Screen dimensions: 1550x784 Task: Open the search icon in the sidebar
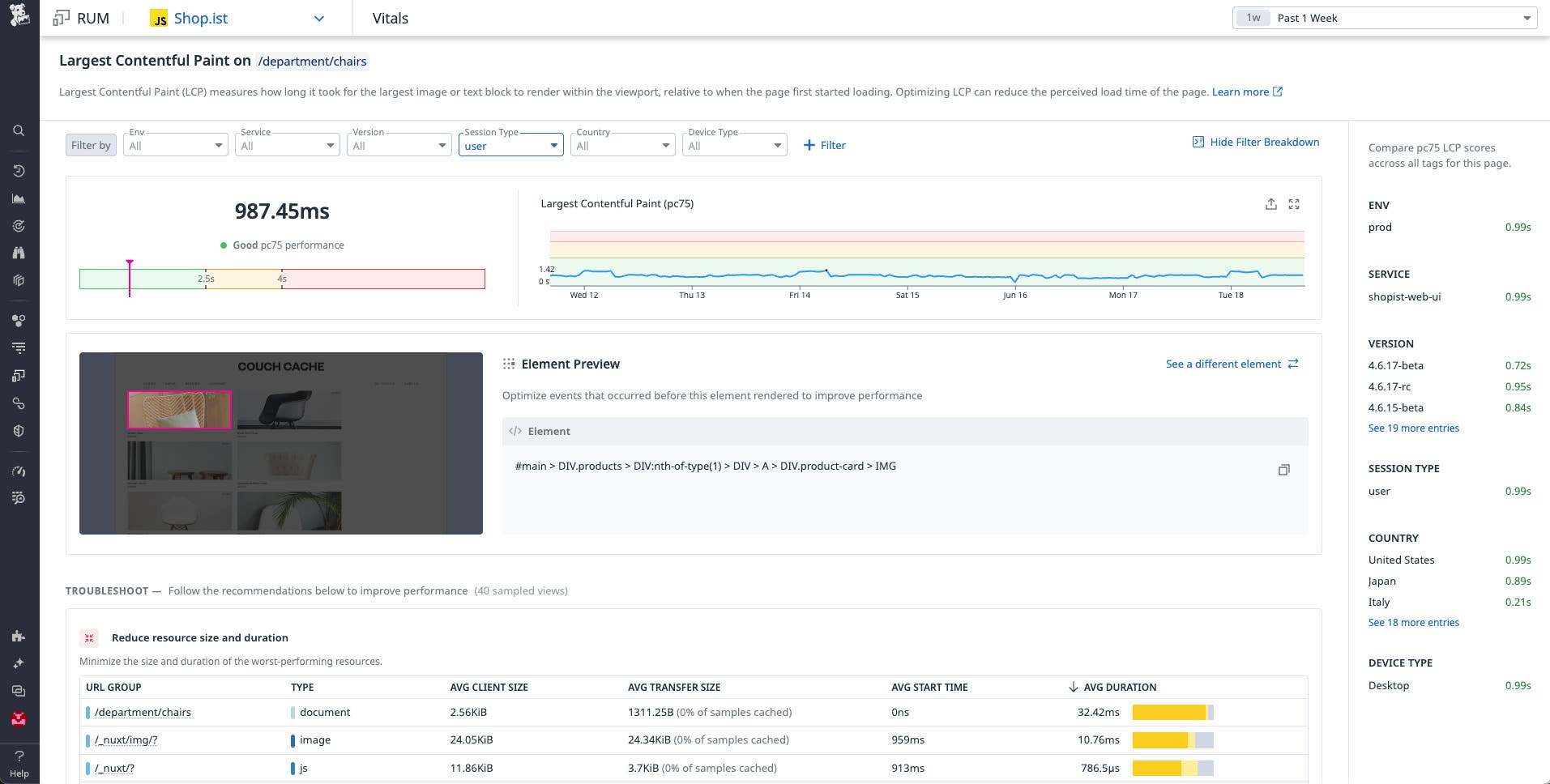18,130
